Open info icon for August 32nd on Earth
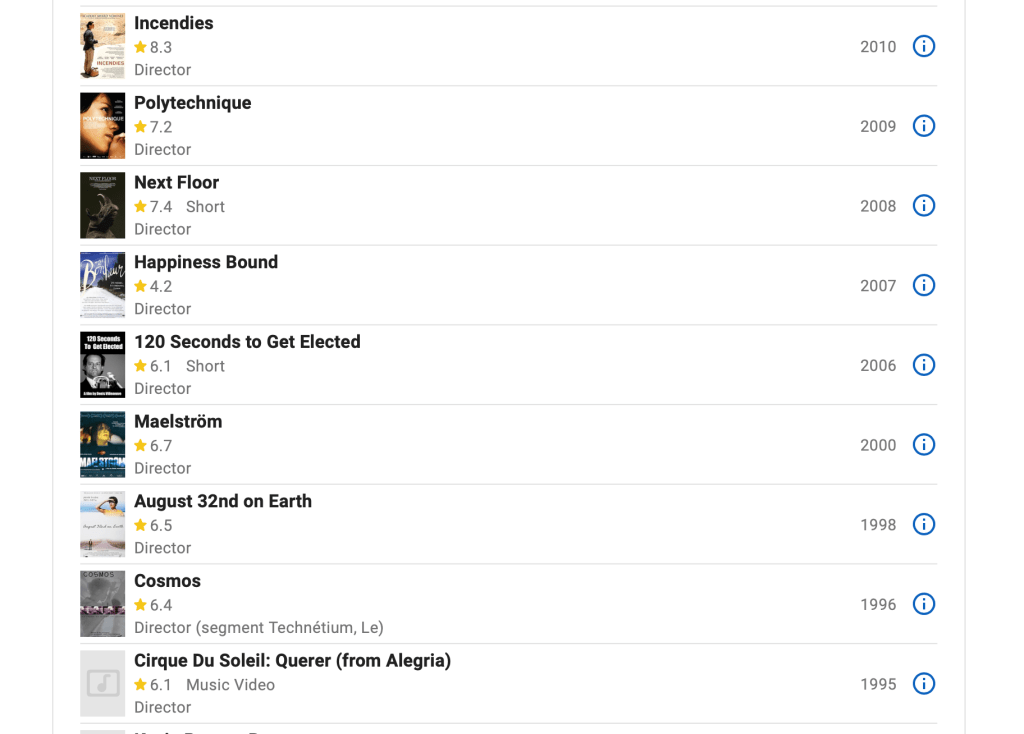This screenshot has width=1024, height=734. pyautogui.click(x=924, y=525)
